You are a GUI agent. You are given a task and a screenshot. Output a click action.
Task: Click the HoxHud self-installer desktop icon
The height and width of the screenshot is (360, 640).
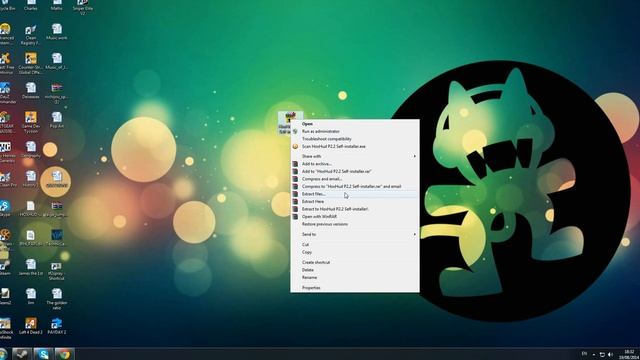click(290, 122)
